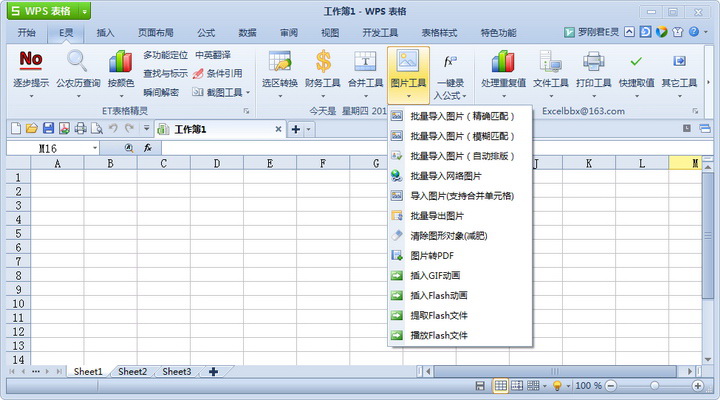720x400 pixels.
Task: Click the redo arrow icon
Action: 129,128
